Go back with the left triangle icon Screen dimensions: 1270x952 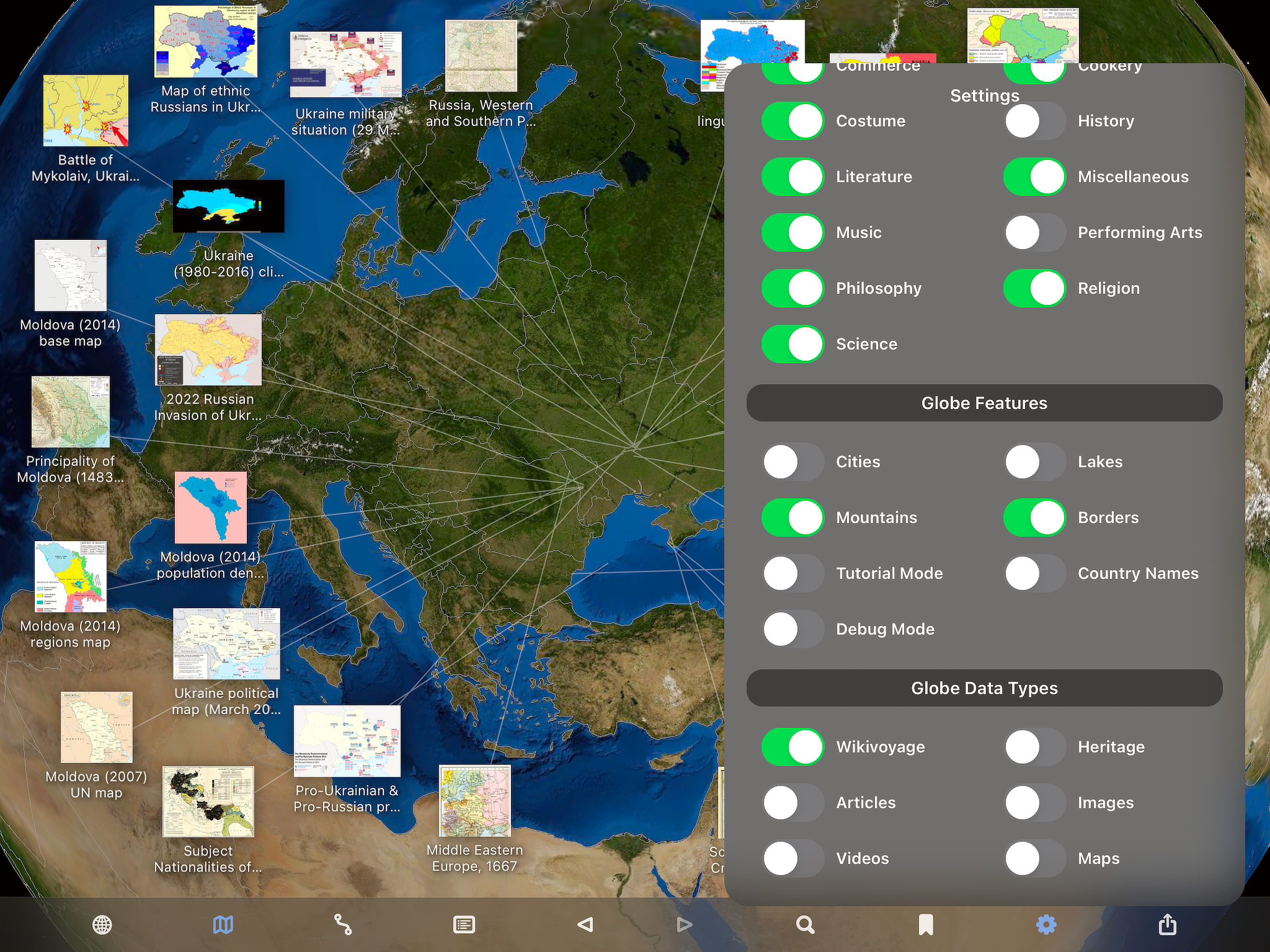(x=585, y=925)
